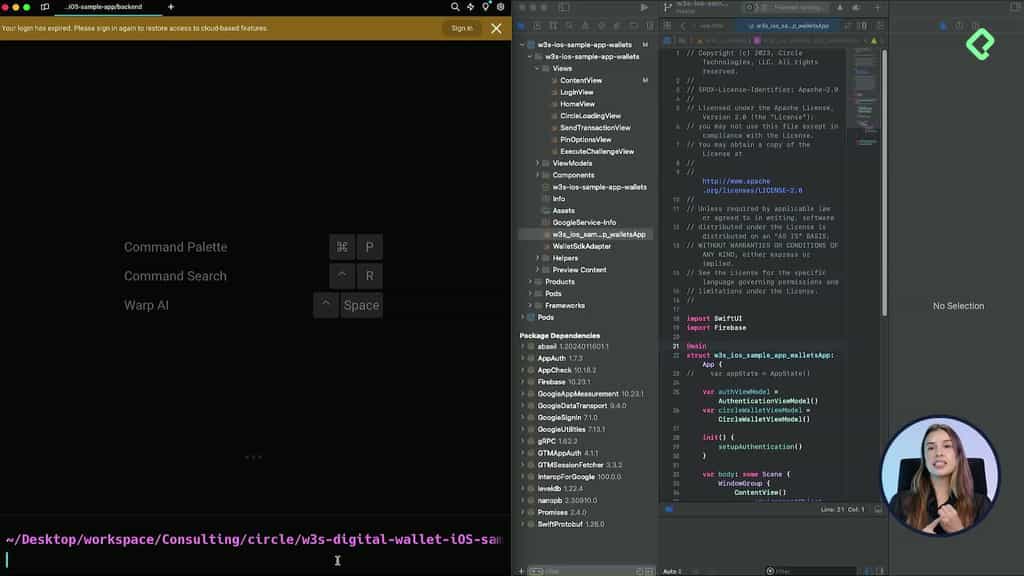
Task: Run the app using the Play button
Action: point(644,8)
